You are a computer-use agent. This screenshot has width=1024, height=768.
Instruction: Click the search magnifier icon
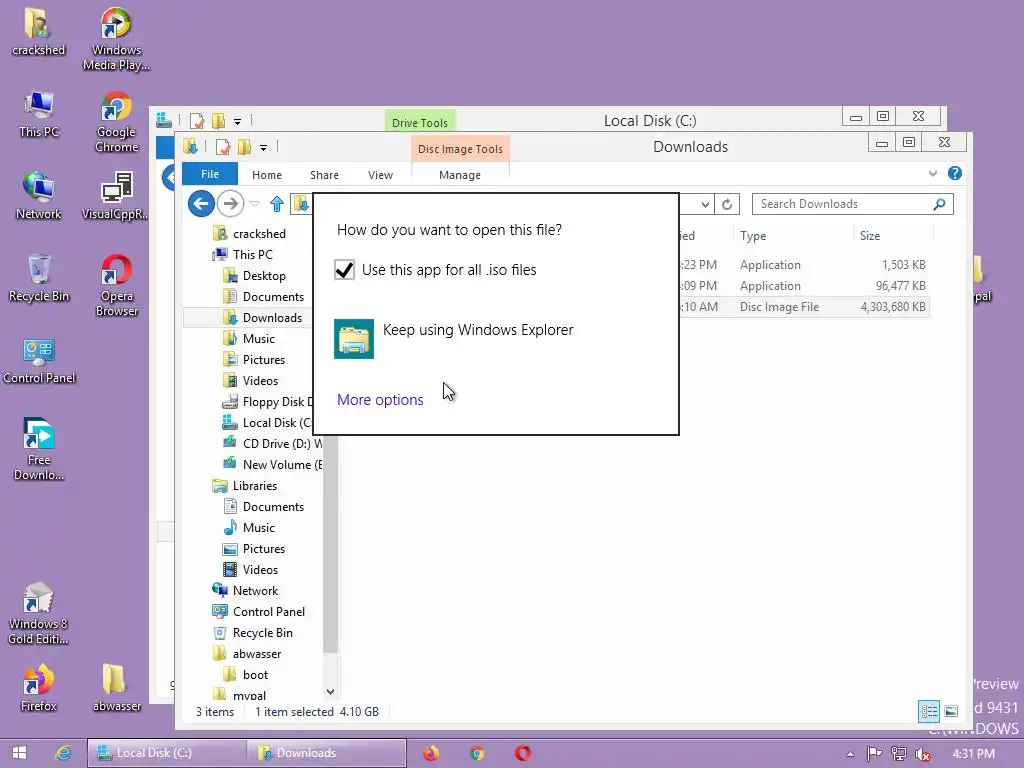coord(939,204)
